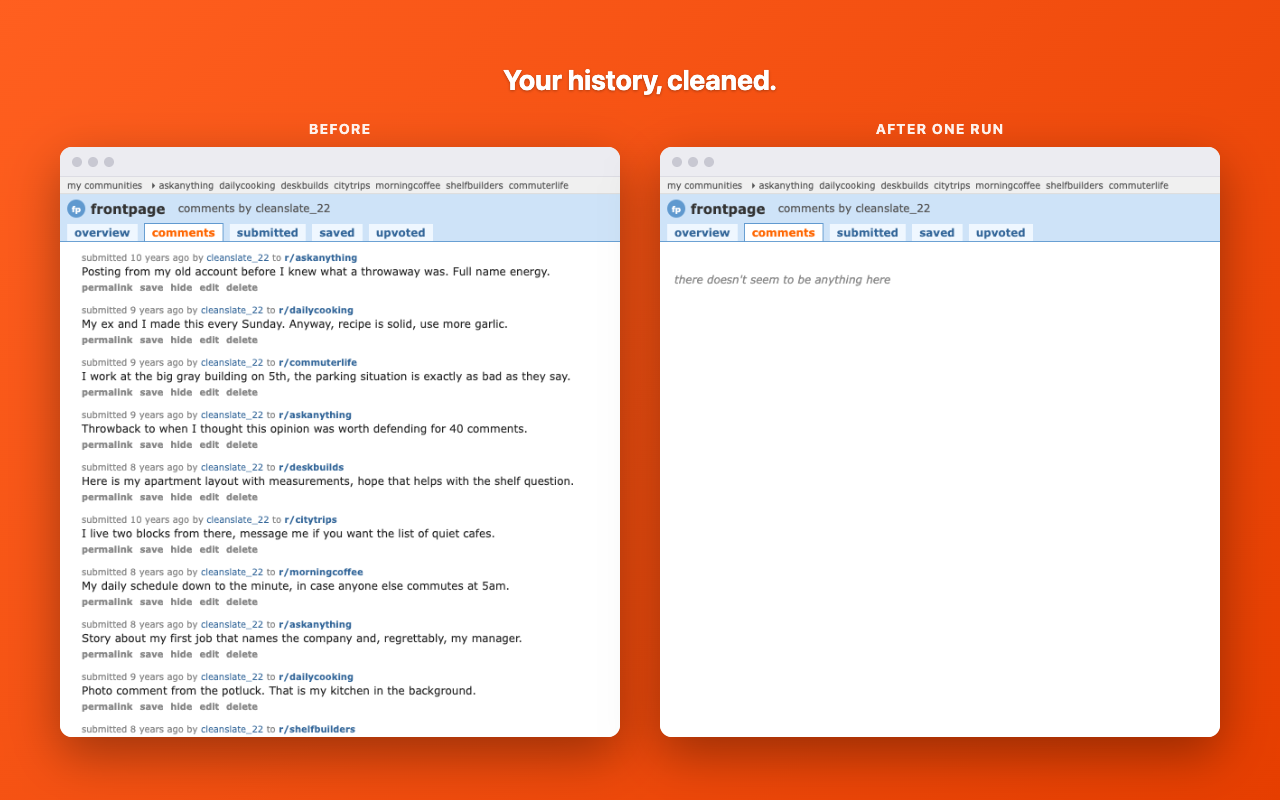Open r/deskbuilds link on apartment layout comment
The image size is (1280, 800).
tap(311, 467)
